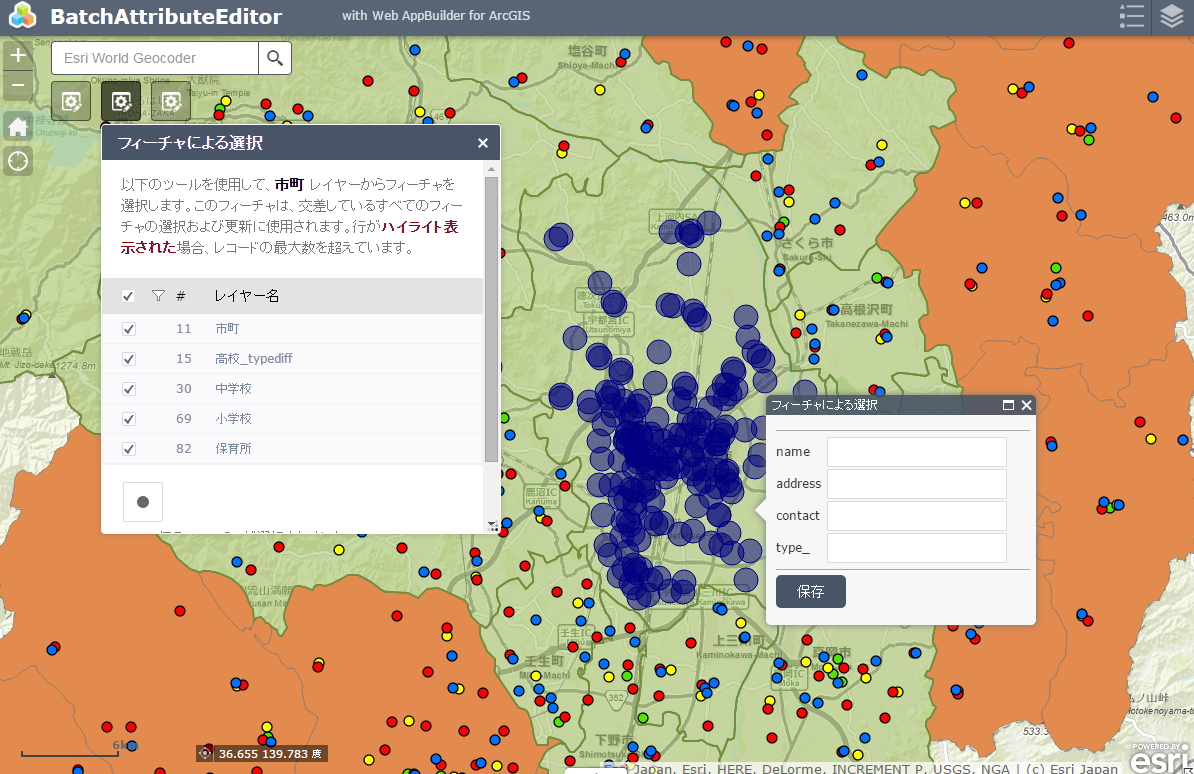
Task: Uncheck the 高校_typediff layer checkbox
Action: pos(129,359)
